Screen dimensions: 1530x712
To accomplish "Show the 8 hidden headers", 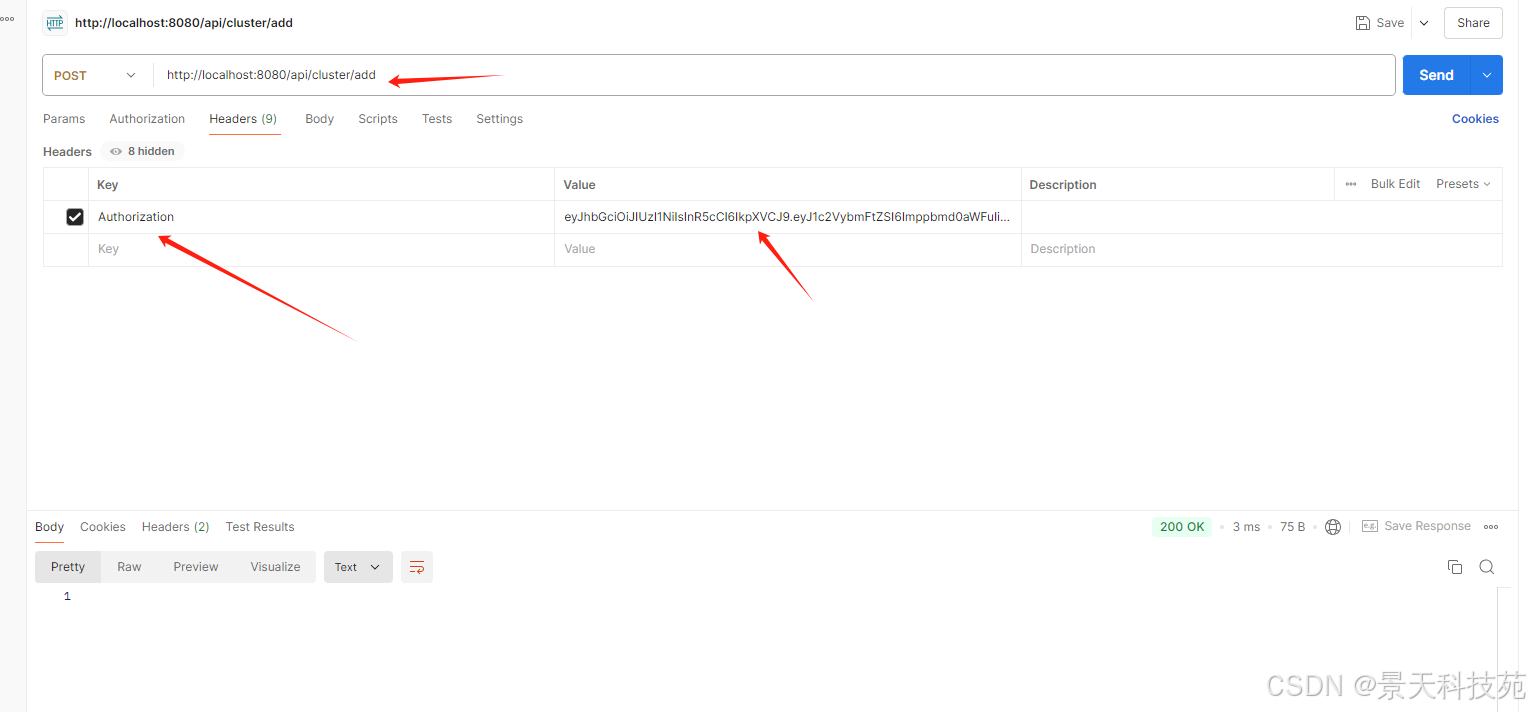I will pos(143,152).
